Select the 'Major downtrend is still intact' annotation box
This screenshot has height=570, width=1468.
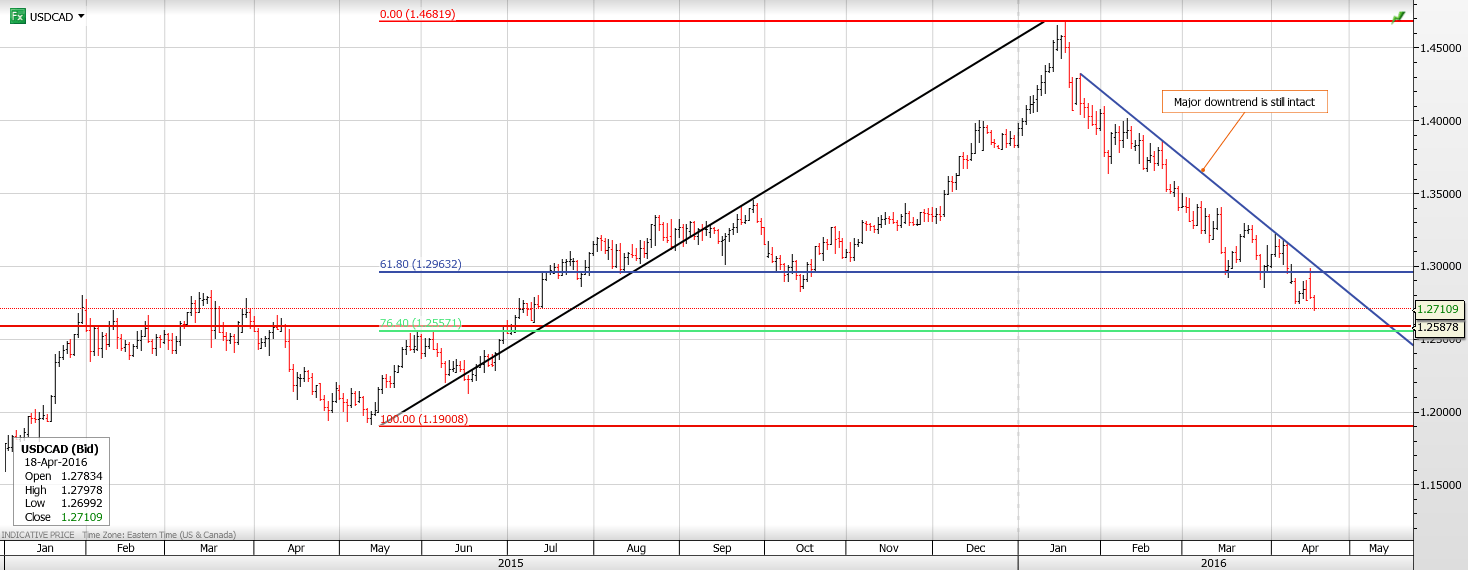pyautogui.click(x=1244, y=102)
